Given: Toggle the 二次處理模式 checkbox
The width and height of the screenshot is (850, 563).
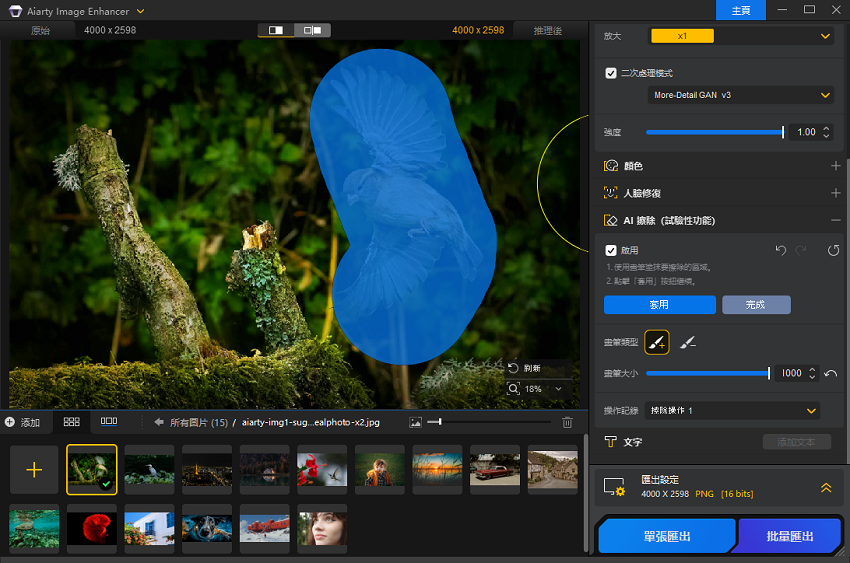Looking at the screenshot, I should 611,73.
